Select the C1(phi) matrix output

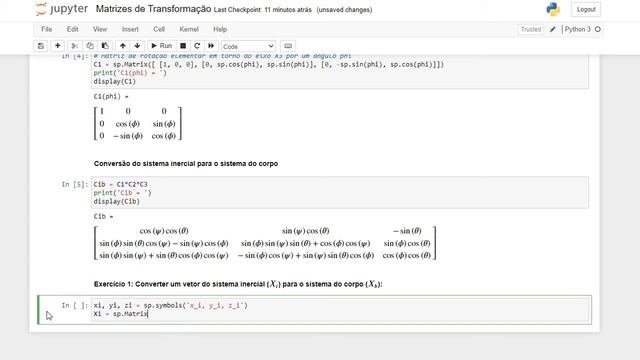pyautogui.click(x=138, y=123)
